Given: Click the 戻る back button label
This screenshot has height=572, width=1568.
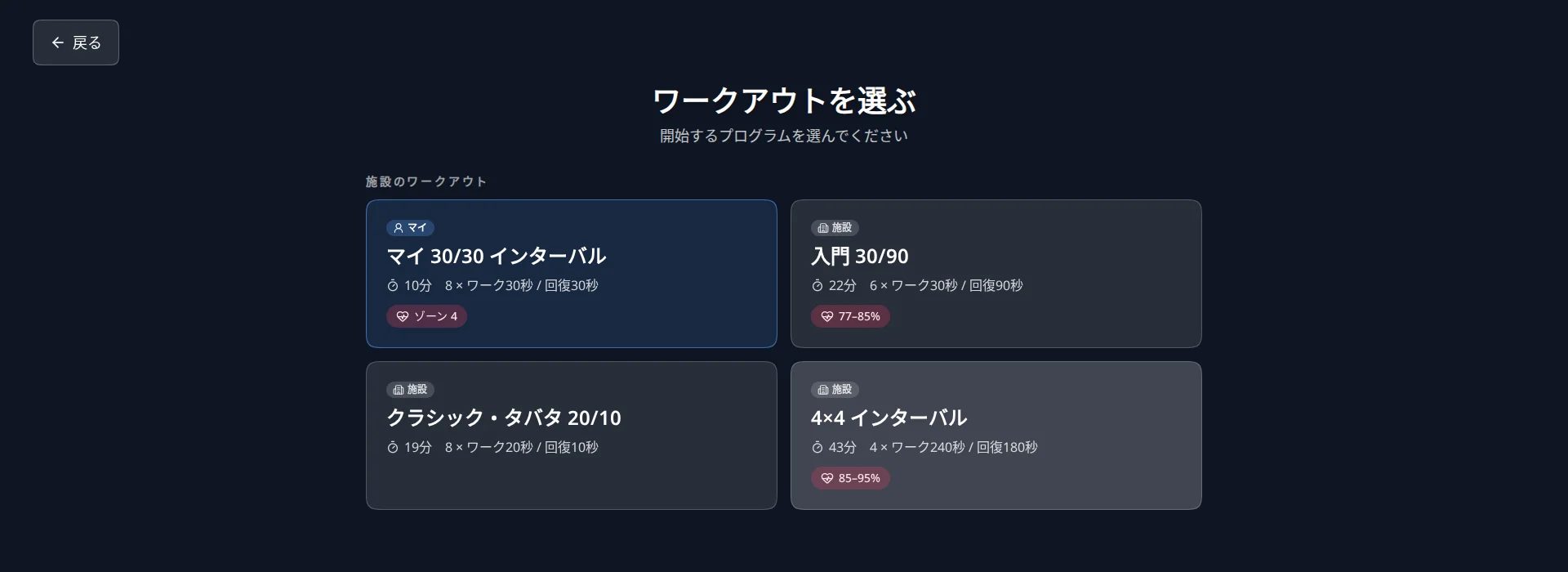Looking at the screenshot, I should (x=87, y=42).
